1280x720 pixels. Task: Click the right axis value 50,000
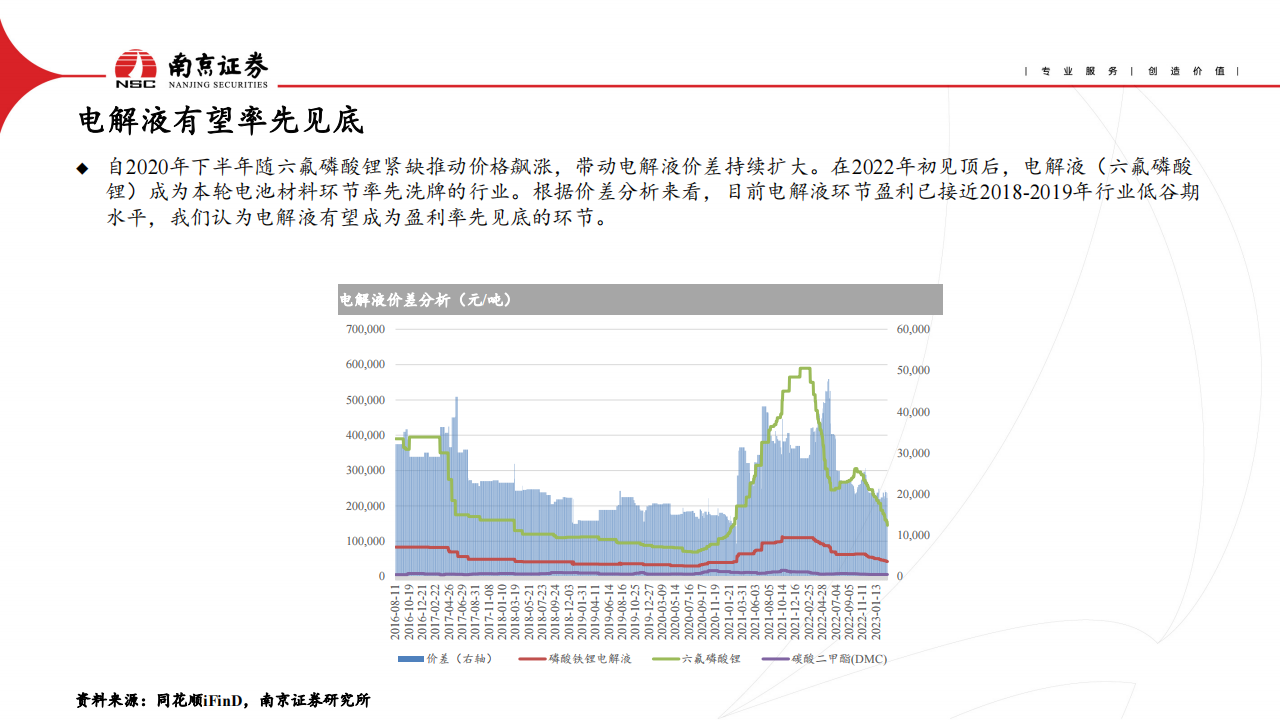pyautogui.click(x=914, y=370)
